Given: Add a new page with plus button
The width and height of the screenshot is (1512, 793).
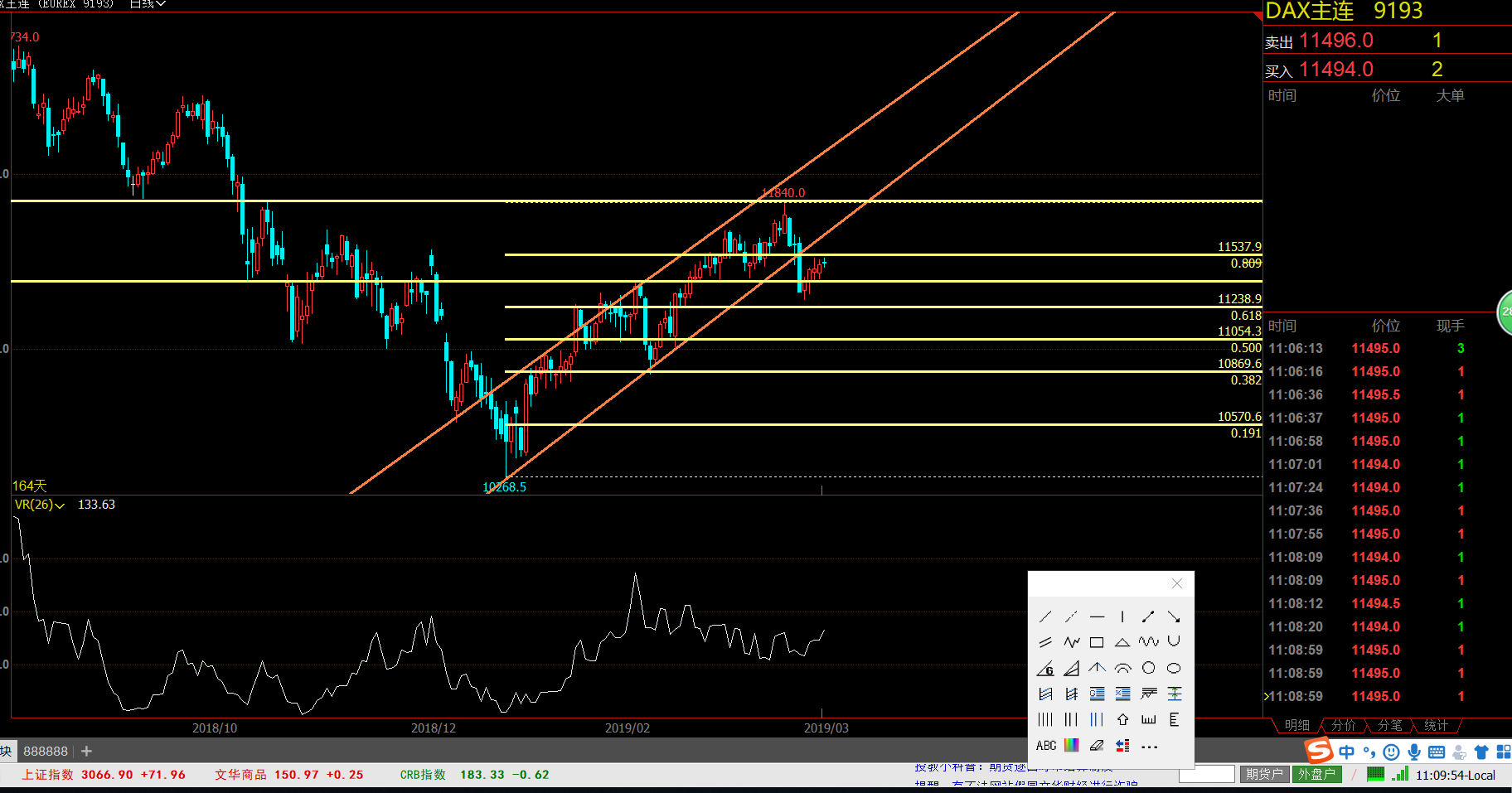Looking at the screenshot, I should [x=86, y=751].
